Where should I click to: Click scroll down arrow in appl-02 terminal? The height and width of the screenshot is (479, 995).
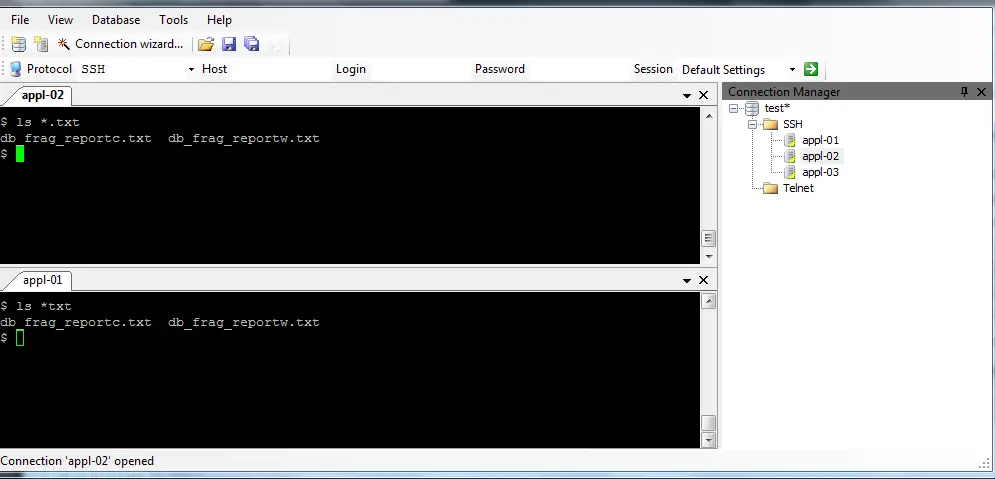point(709,256)
